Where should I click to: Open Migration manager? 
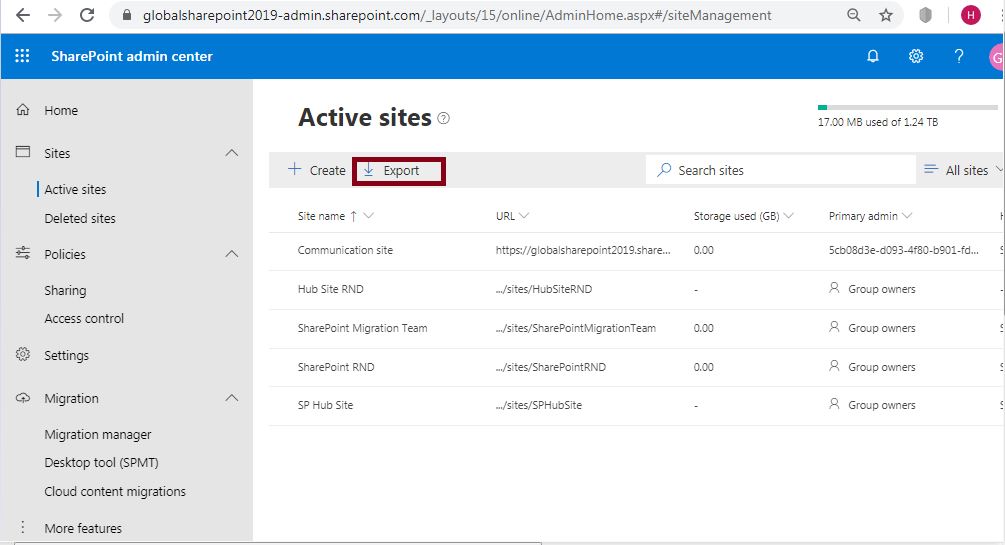pos(98,434)
